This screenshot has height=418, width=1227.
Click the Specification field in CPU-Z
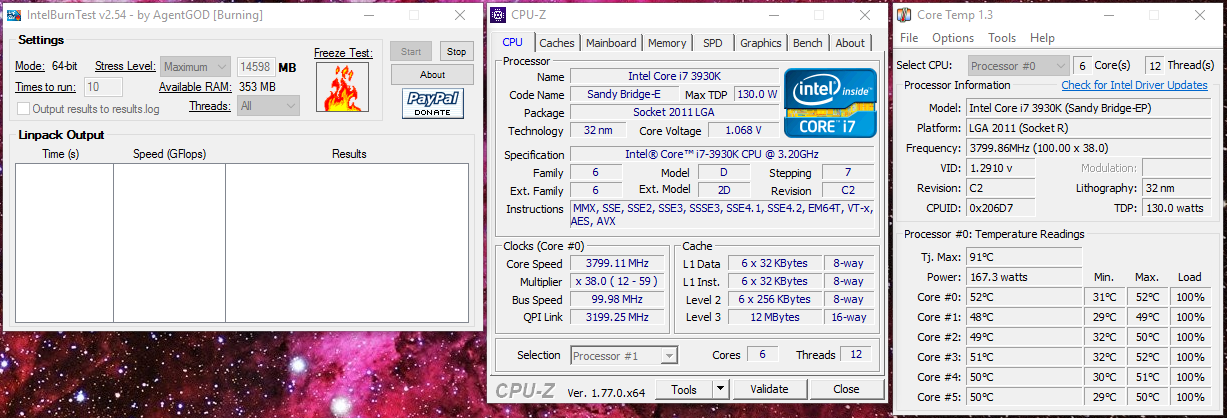click(723, 155)
